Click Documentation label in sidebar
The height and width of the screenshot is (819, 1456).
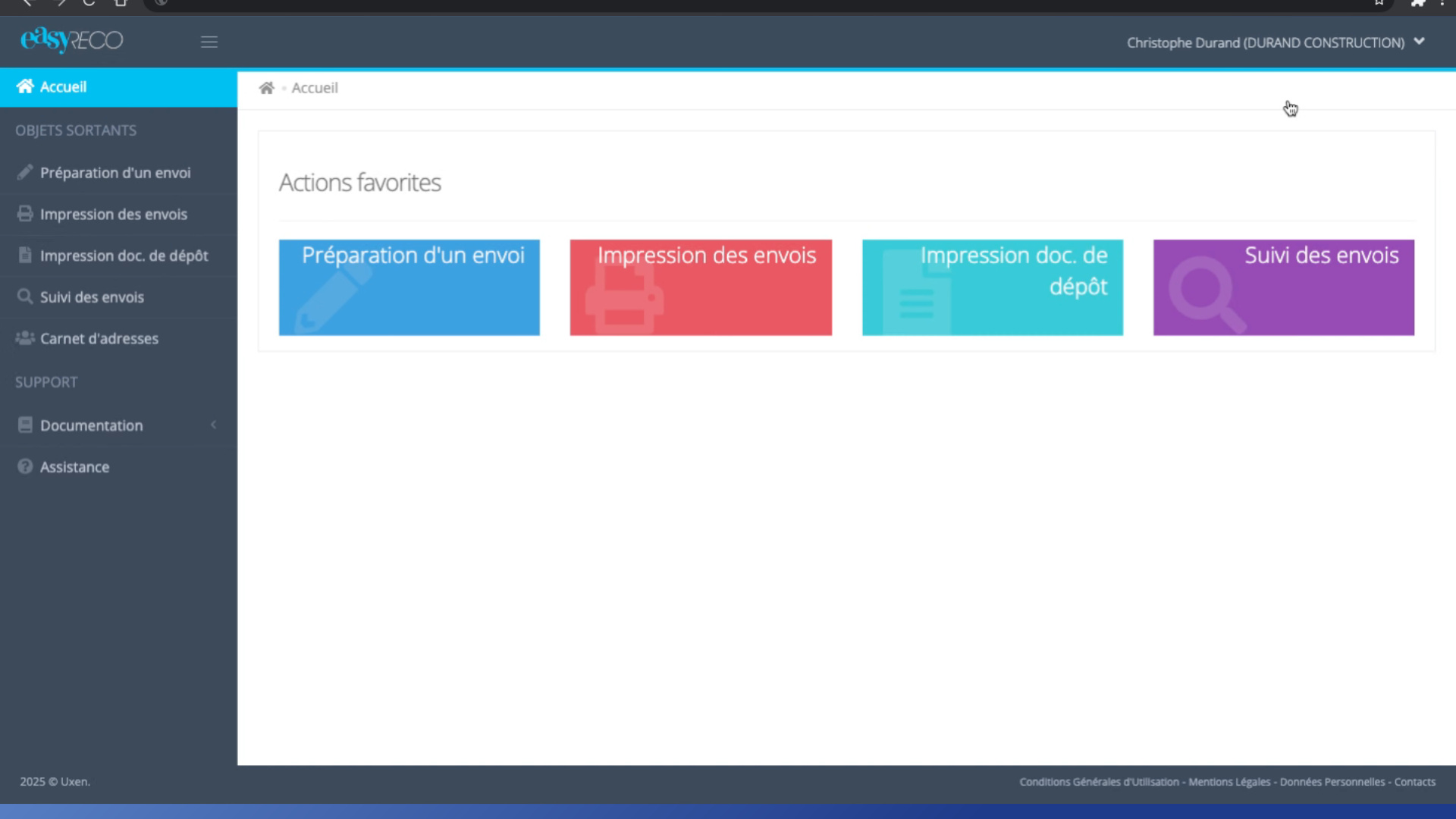(91, 425)
